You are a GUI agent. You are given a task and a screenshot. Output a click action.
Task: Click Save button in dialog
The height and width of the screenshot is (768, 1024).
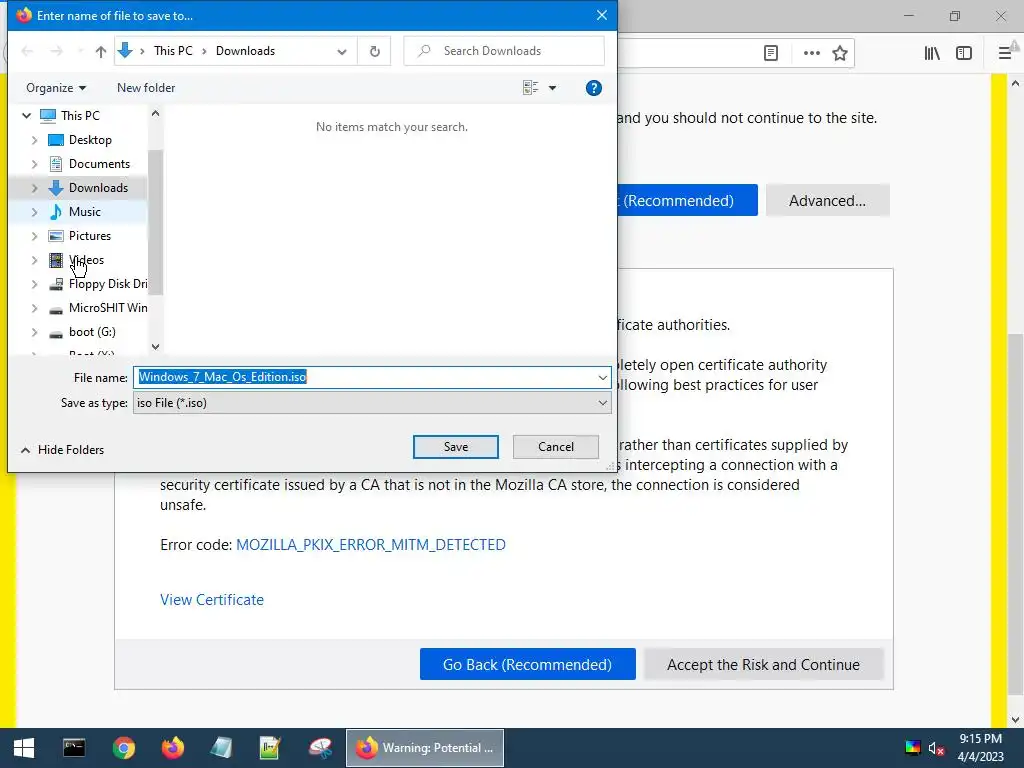(456, 447)
